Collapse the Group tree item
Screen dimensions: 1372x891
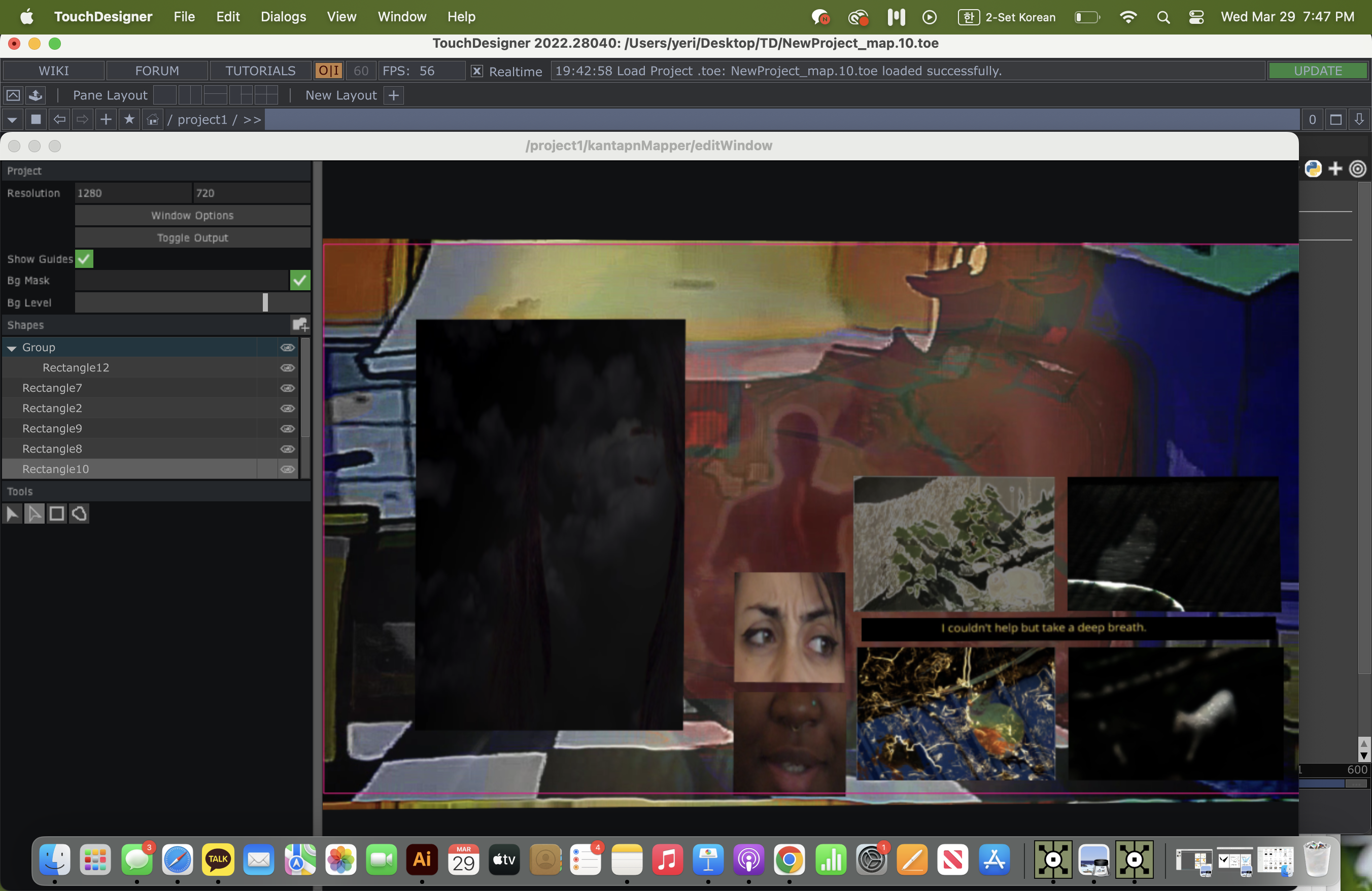tap(12, 348)
